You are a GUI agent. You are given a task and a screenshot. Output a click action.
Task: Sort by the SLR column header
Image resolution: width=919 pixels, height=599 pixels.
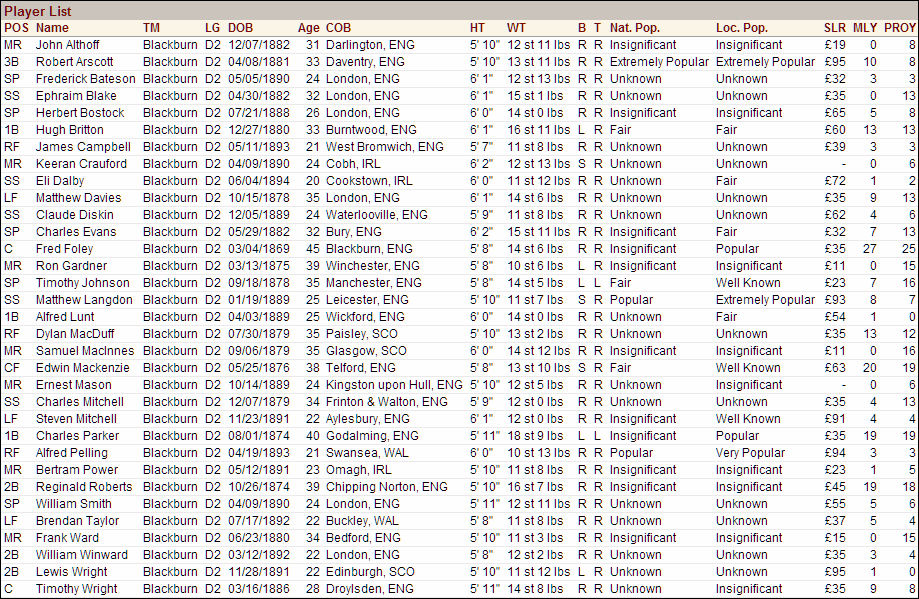click(835, 28)
